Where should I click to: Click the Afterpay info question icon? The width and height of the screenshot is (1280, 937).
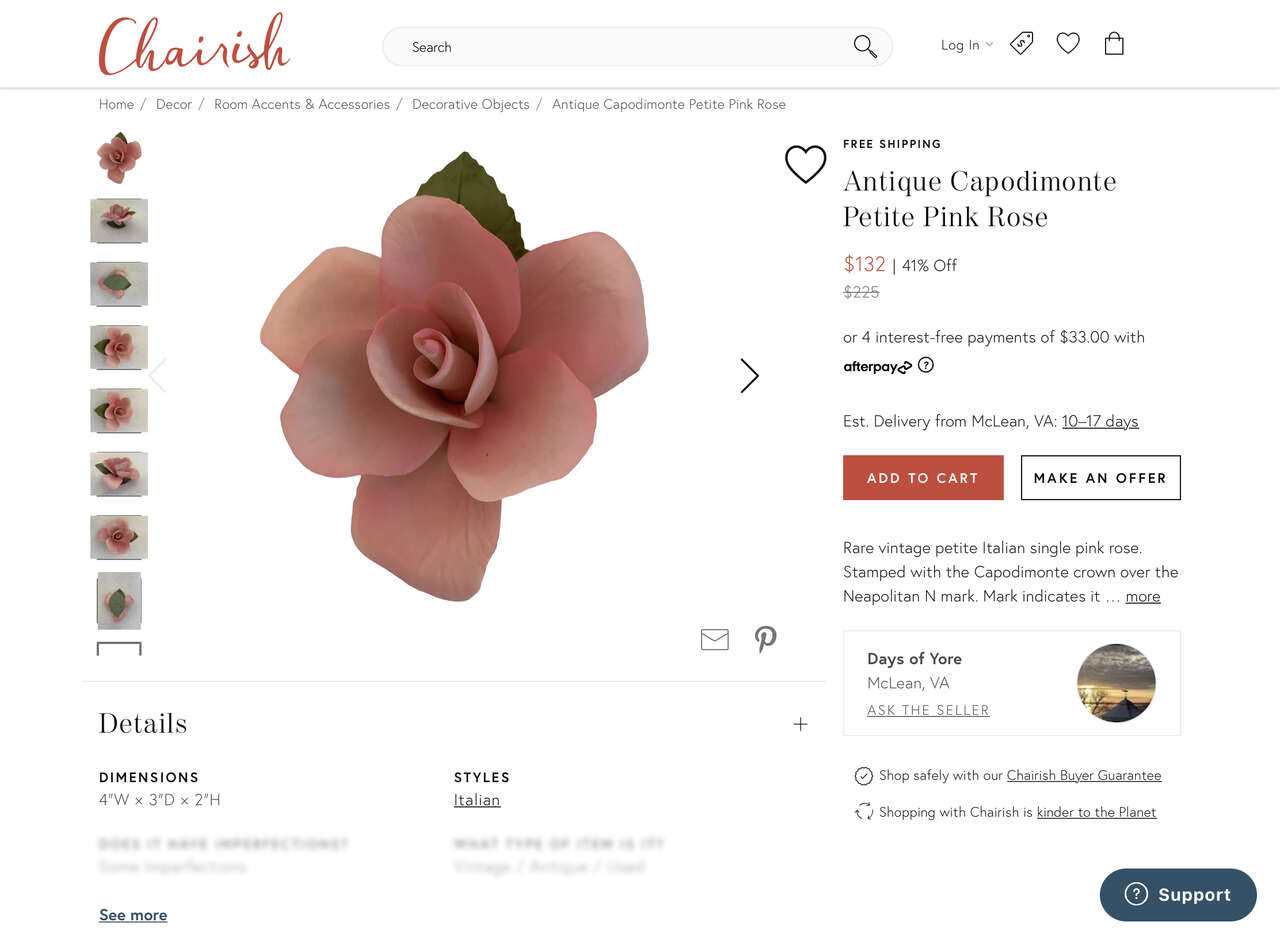pos(926,365)
